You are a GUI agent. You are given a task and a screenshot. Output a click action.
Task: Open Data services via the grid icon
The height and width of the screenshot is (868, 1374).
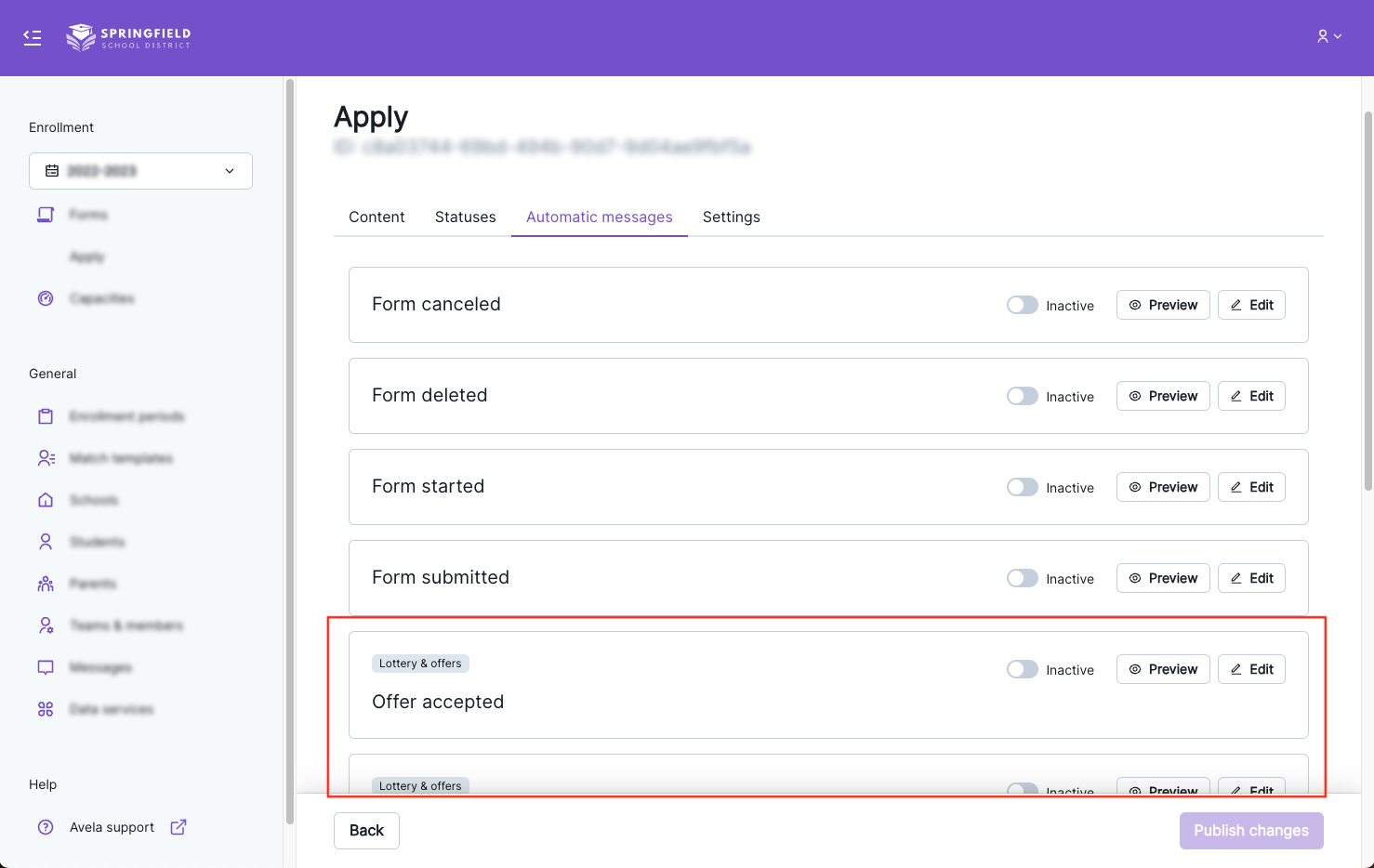[46, 709]
